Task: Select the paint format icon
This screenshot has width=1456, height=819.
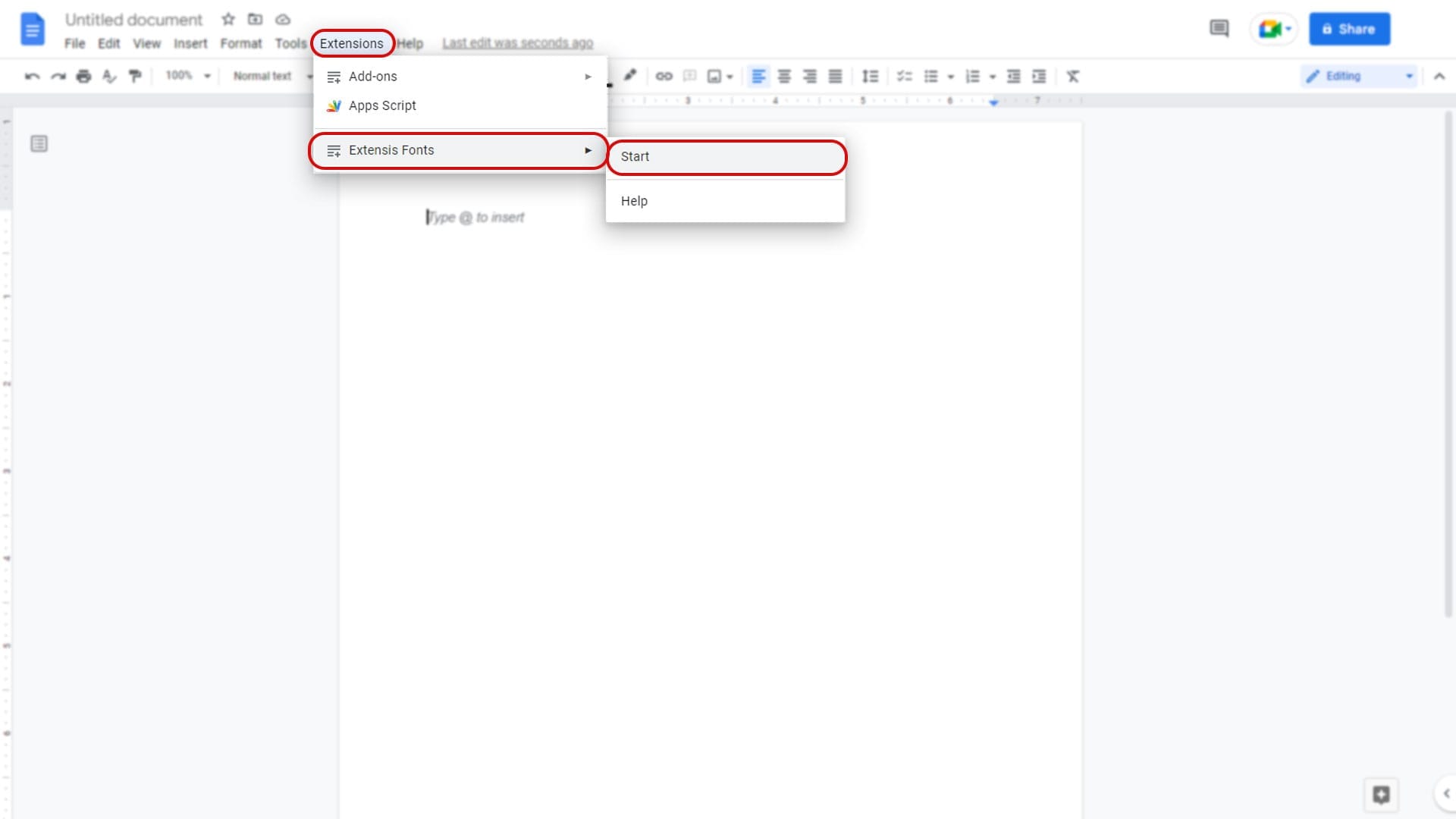Action: pos(135,76)
